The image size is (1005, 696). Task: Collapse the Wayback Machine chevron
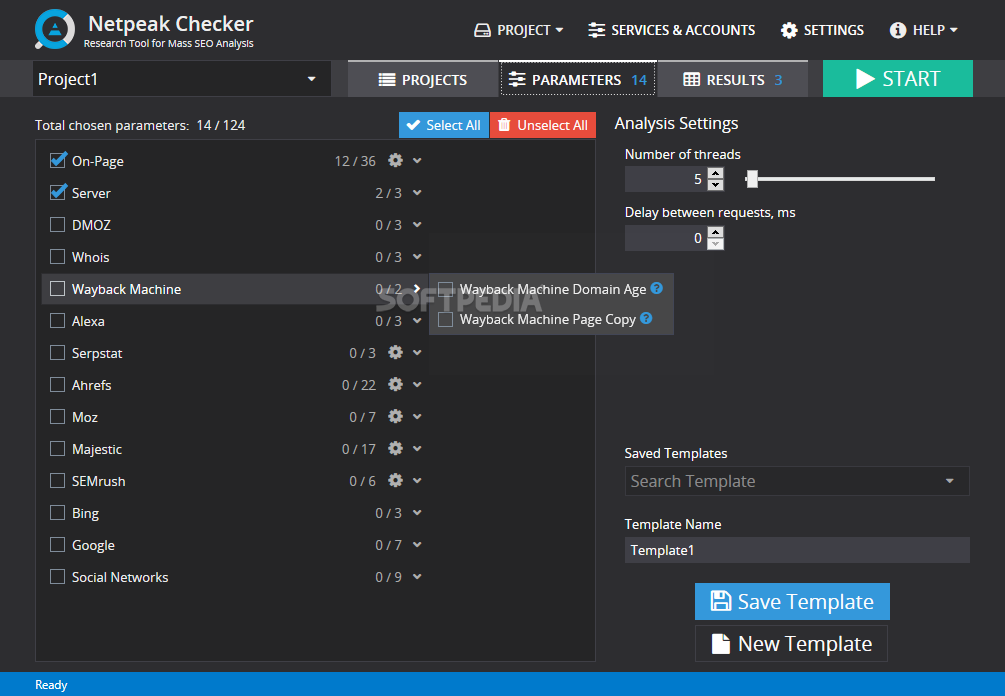[x=417, y=288]
